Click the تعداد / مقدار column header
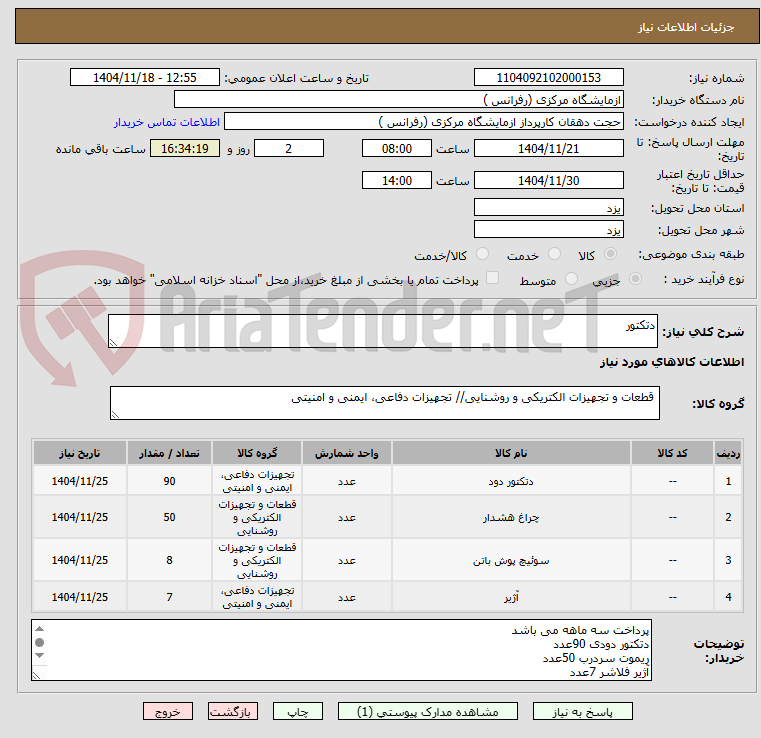Screen dimensions: 761x738 [x=169, y=453]
